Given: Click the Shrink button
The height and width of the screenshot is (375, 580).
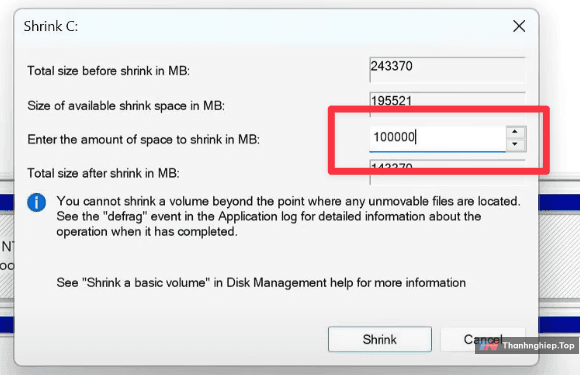Looking at the screenshot, I should point(380,339).
